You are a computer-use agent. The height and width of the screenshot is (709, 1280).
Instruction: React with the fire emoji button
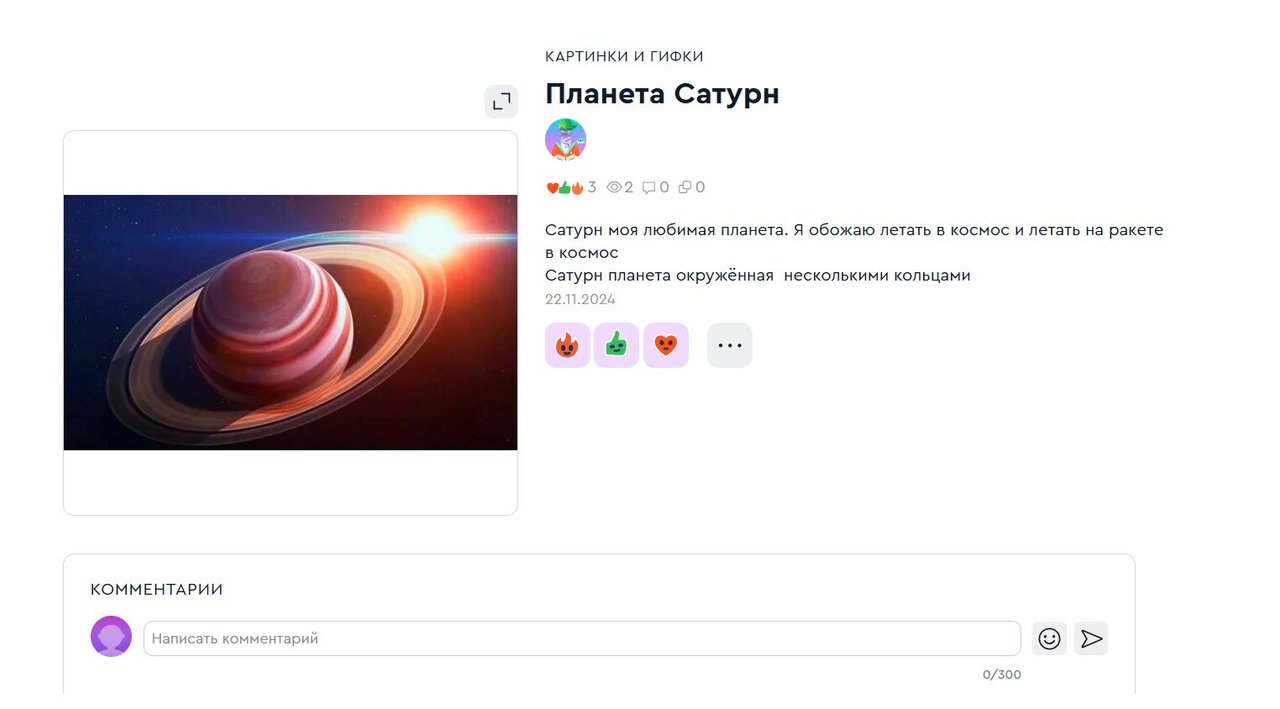pyautogui.click(x=567, y=345)
